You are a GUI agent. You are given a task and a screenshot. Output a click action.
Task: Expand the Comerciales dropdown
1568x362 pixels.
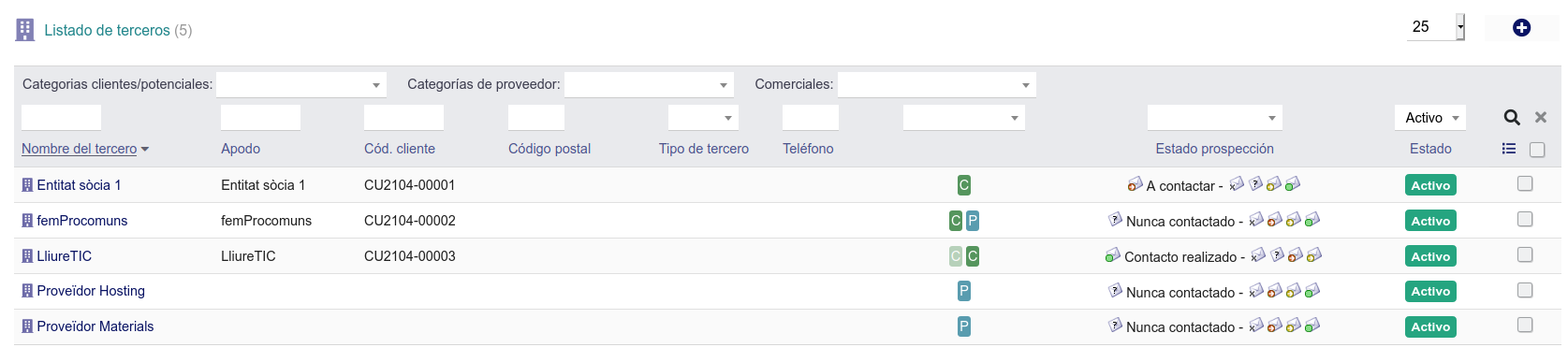click(x=936, y=84)
